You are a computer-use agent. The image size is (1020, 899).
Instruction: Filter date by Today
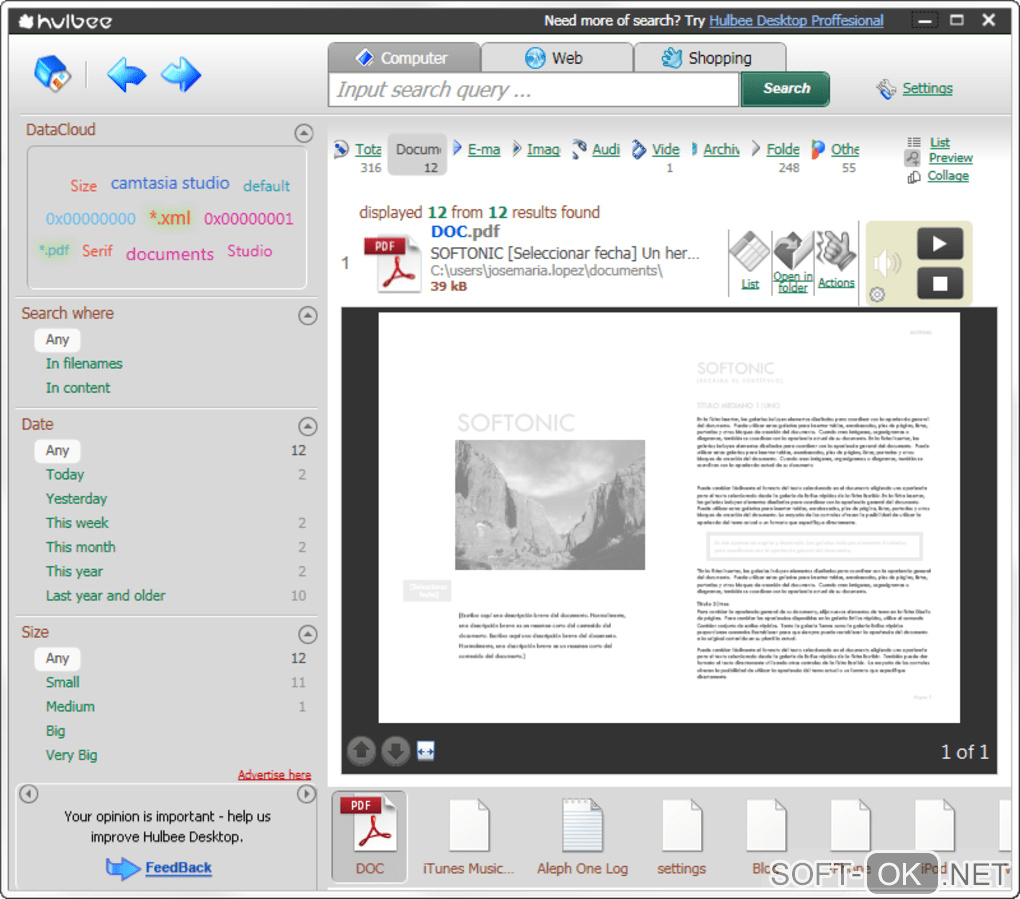65,474
